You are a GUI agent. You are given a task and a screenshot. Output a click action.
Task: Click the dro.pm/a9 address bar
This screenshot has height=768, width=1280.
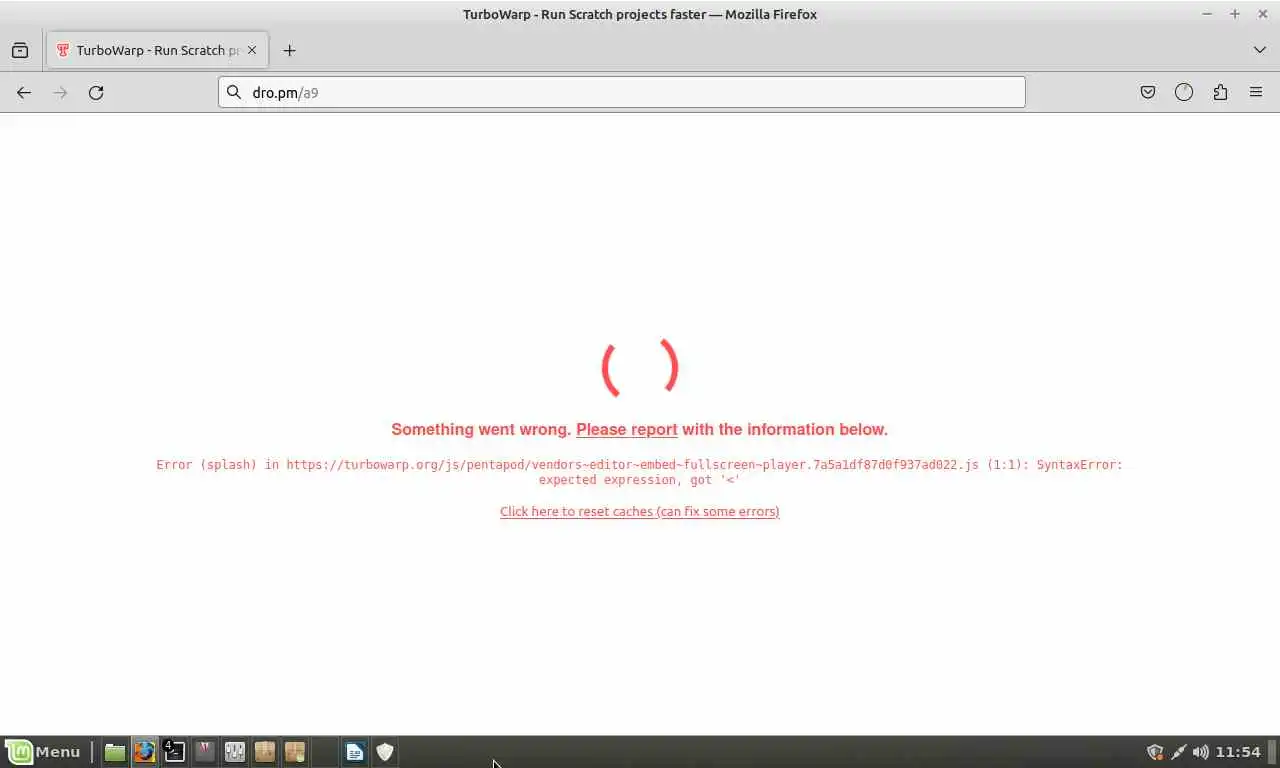tap(622, 92)
